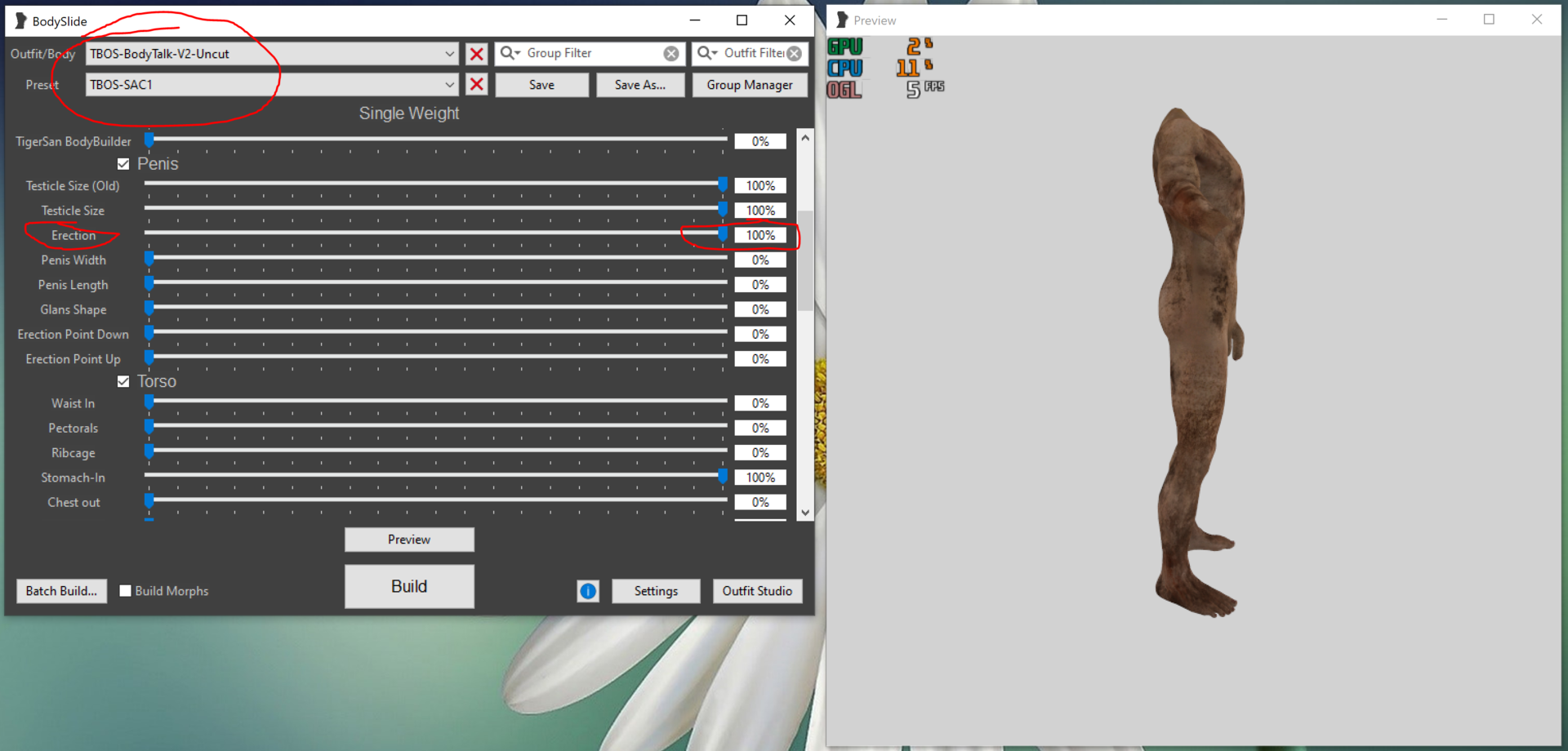Clear the Outfit Filter field

(x=795, y=53)
